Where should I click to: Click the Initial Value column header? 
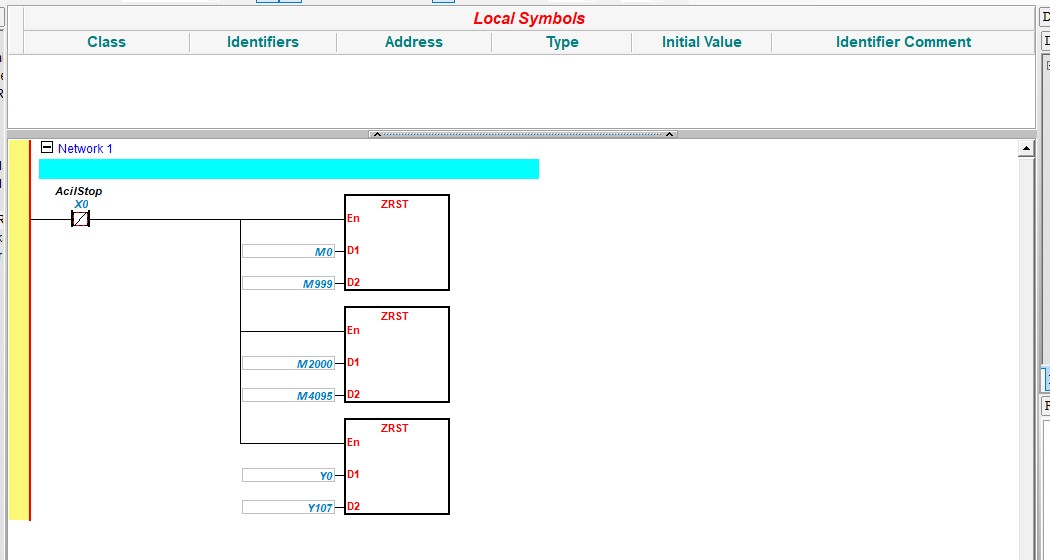(701, 42)
